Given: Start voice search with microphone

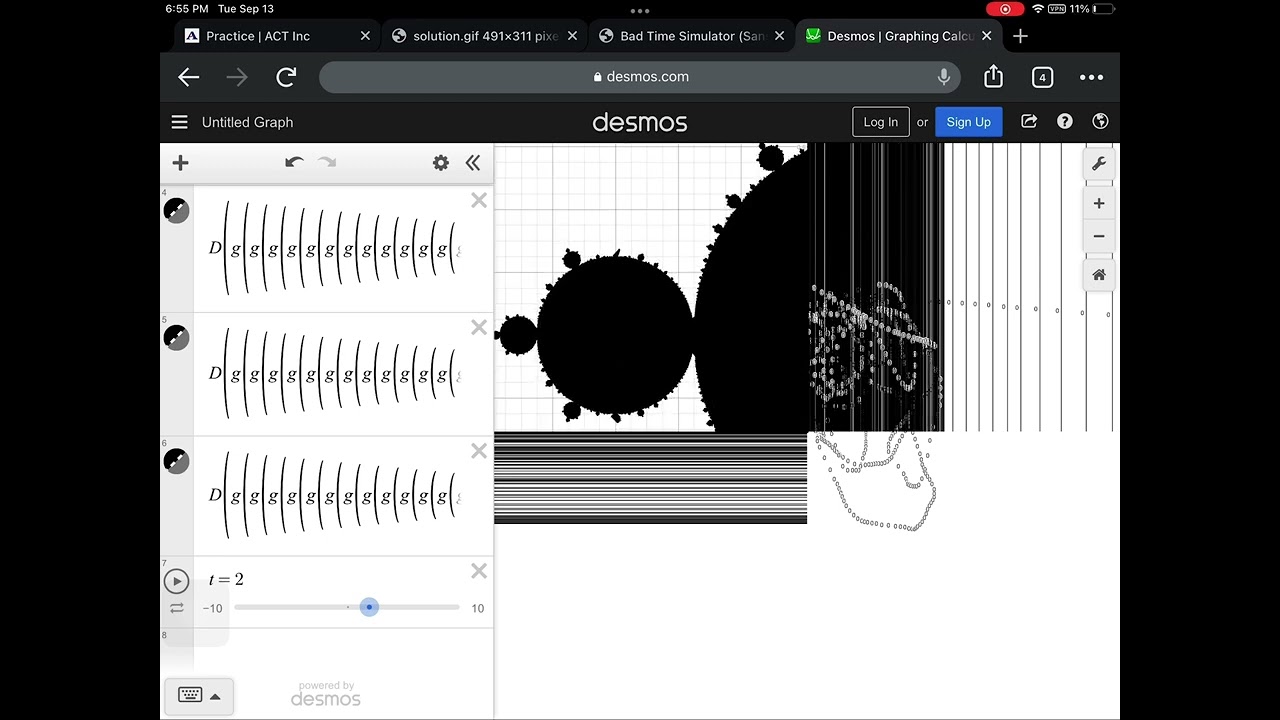Looking at the screenshot, I should pyautogui.click(x=943, y=77).
